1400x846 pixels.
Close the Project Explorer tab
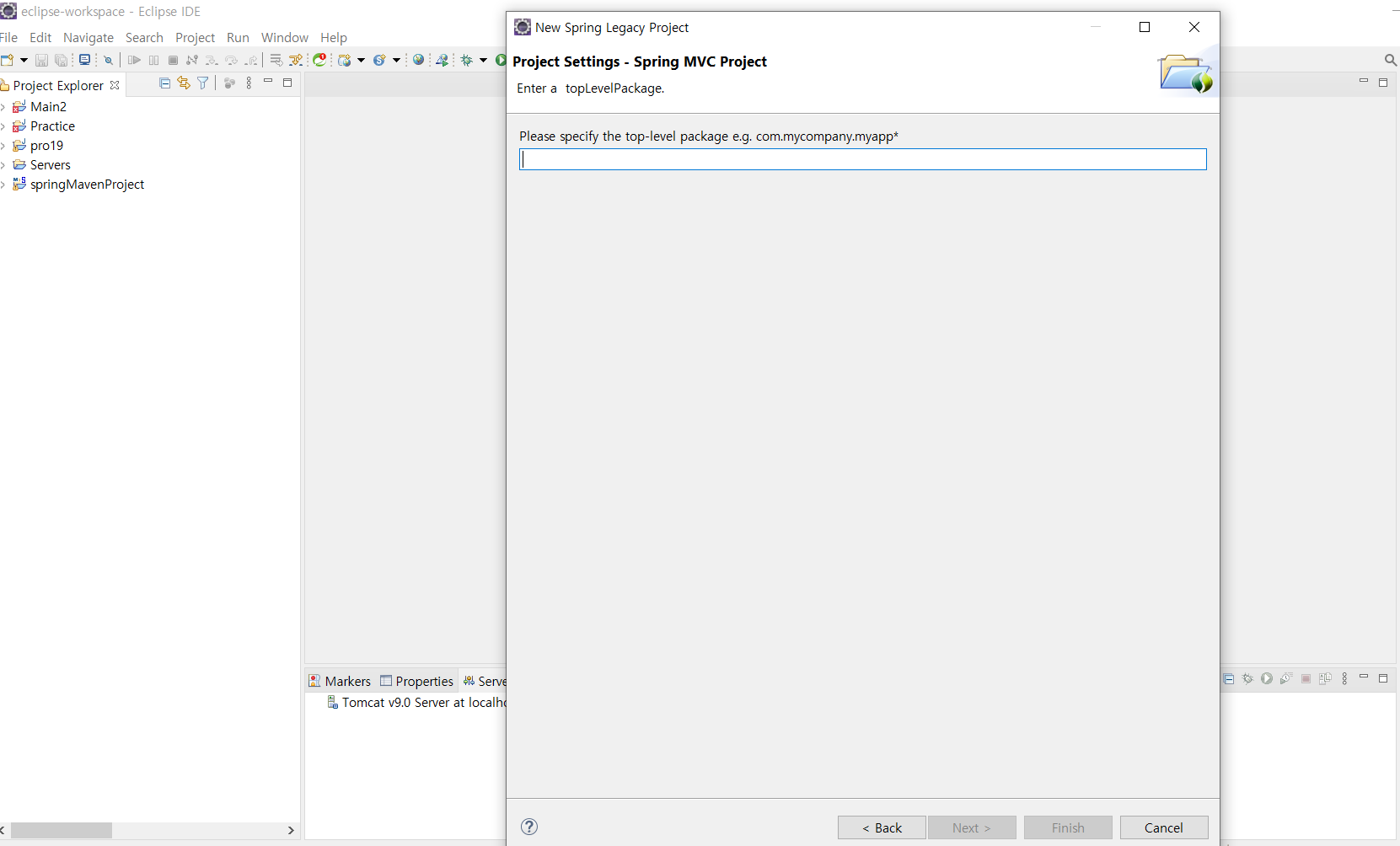[115, 85]
